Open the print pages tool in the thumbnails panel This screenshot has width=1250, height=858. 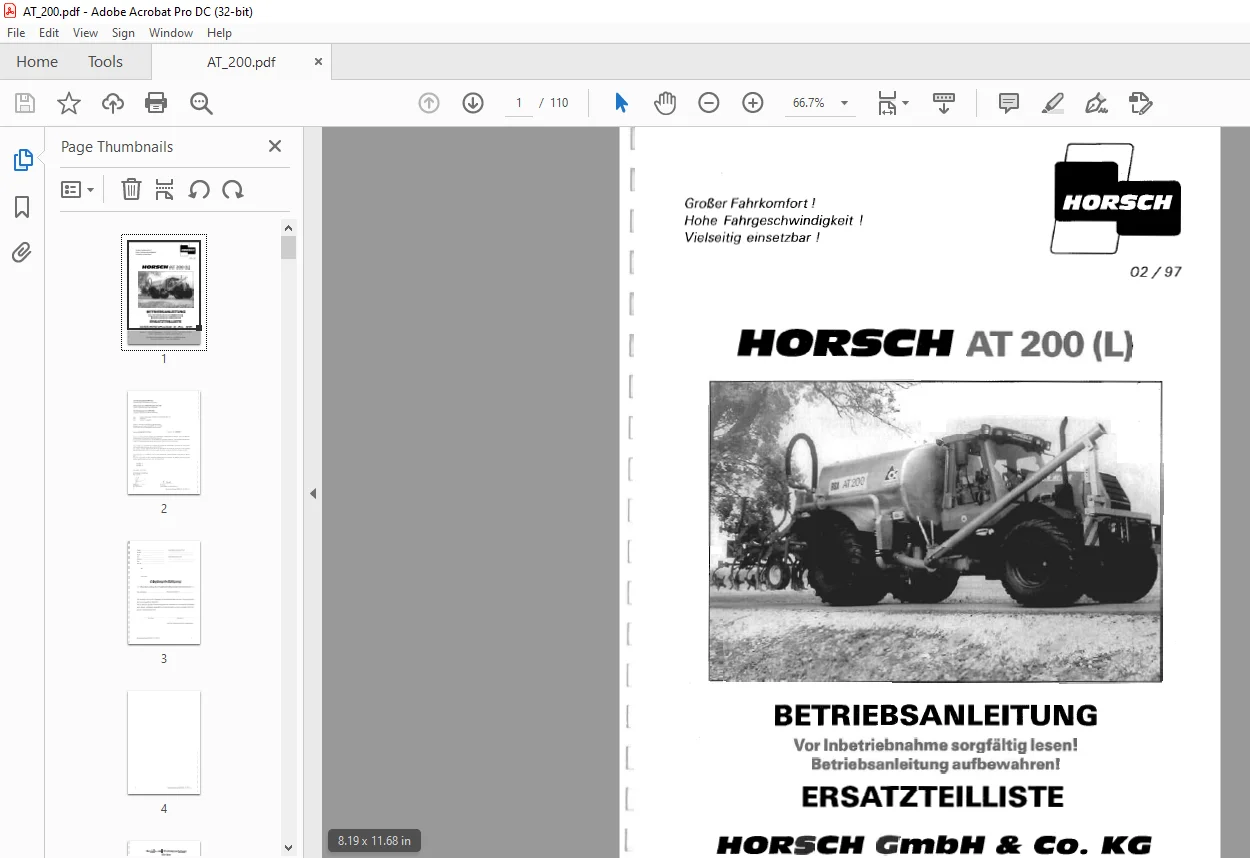[x=165, y=189]
